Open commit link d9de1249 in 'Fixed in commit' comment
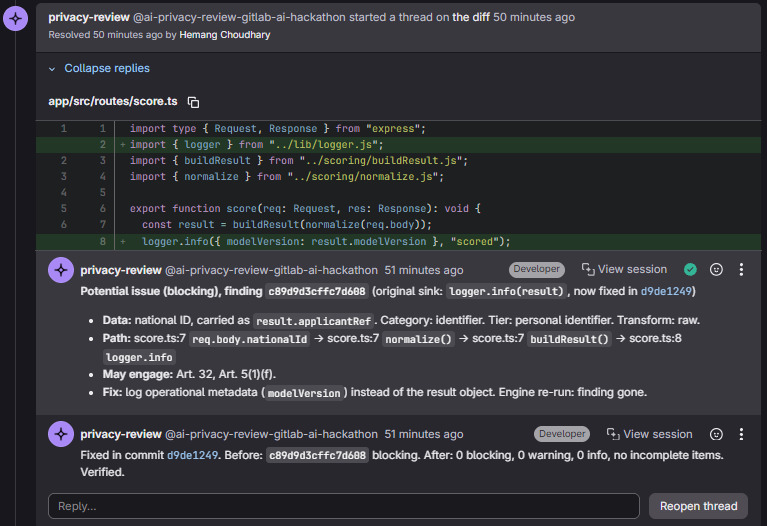767x526 pixels. tap(192, 455)
